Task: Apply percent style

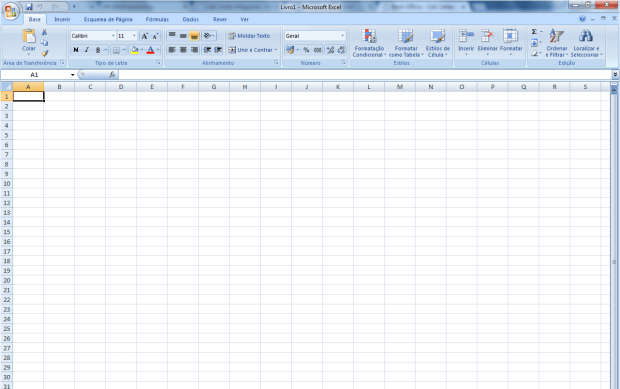Action: coord(306,50)
